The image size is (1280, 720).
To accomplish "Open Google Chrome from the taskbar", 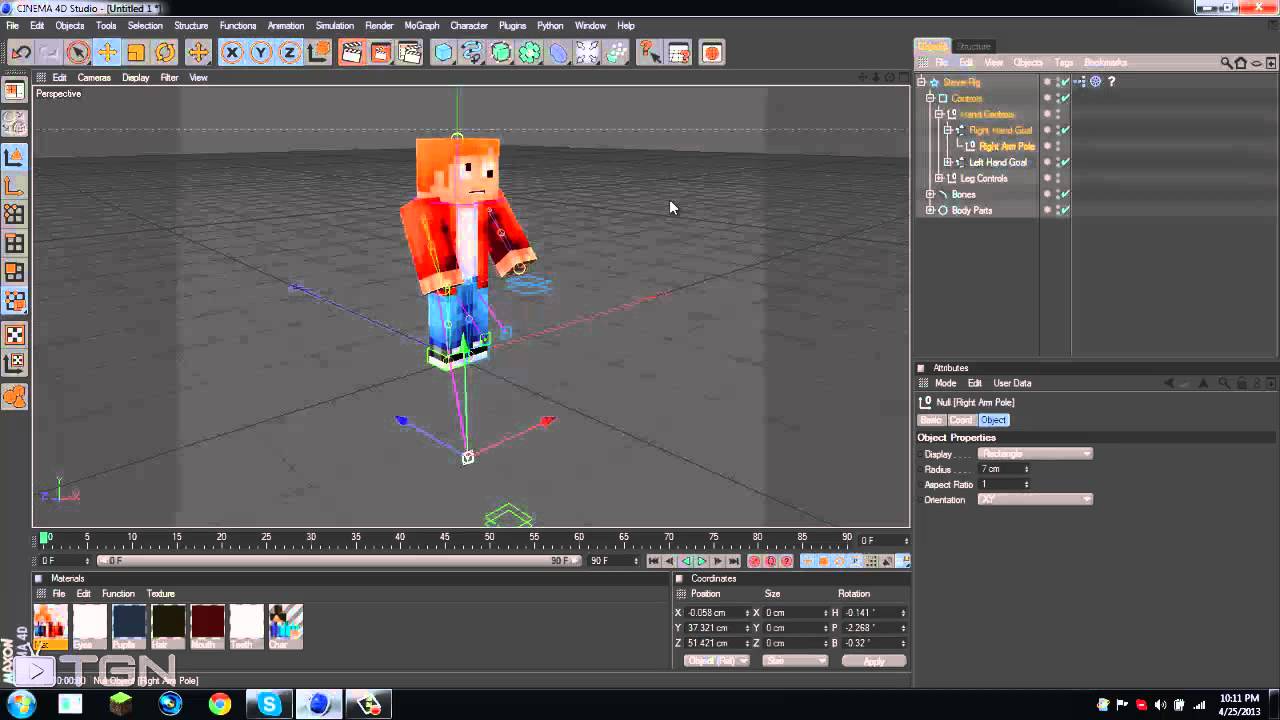I will tap(219, 705).
